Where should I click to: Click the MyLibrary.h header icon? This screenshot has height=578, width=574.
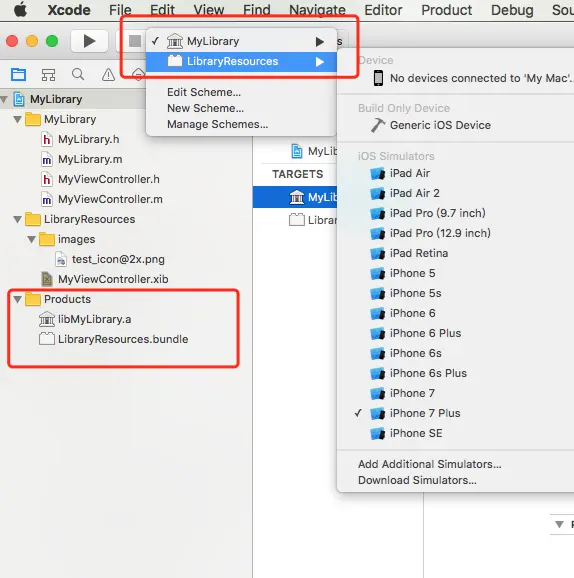coord(47,139)
